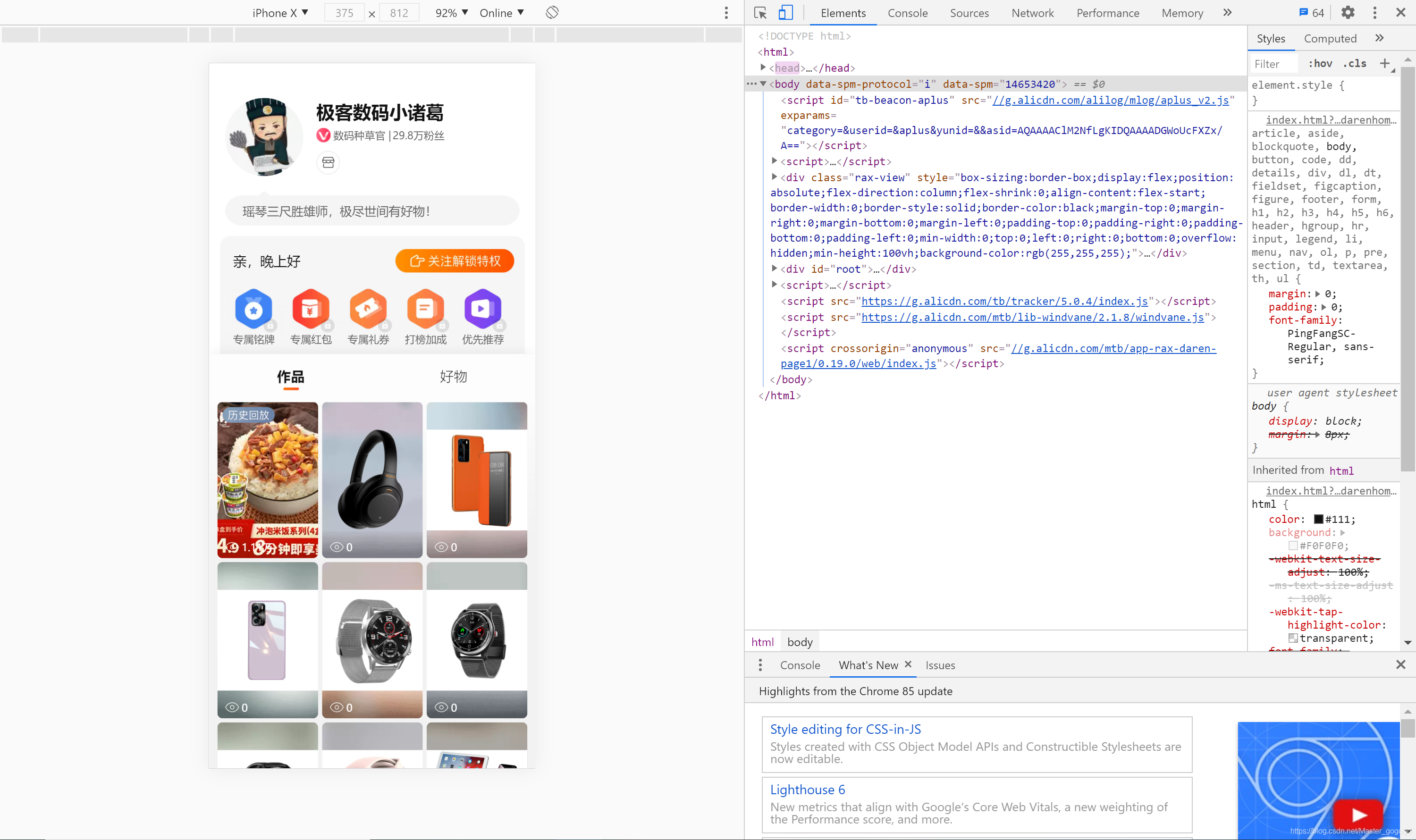Close the bottom drawer panel

pyautogui.click(x=1401, y=664)
